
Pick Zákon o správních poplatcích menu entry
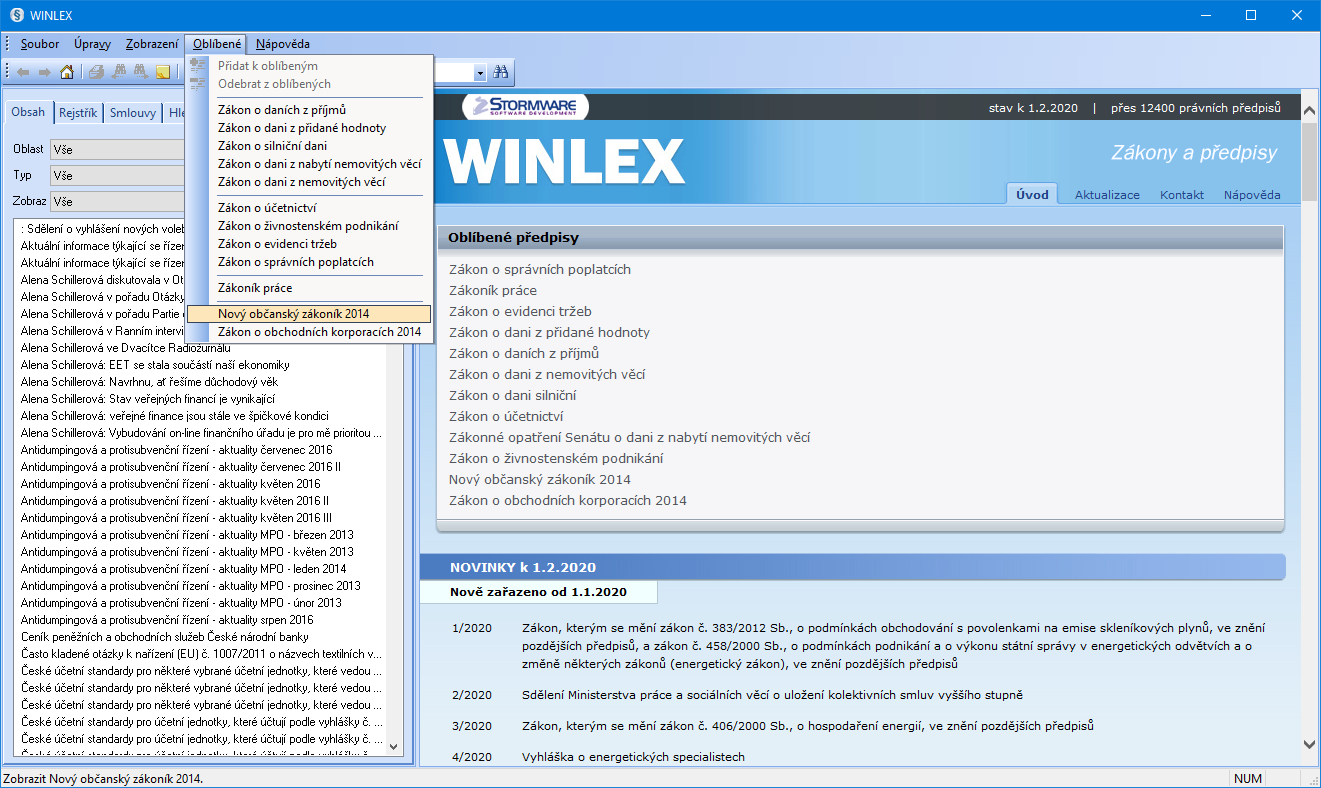[x=311, y=262]
